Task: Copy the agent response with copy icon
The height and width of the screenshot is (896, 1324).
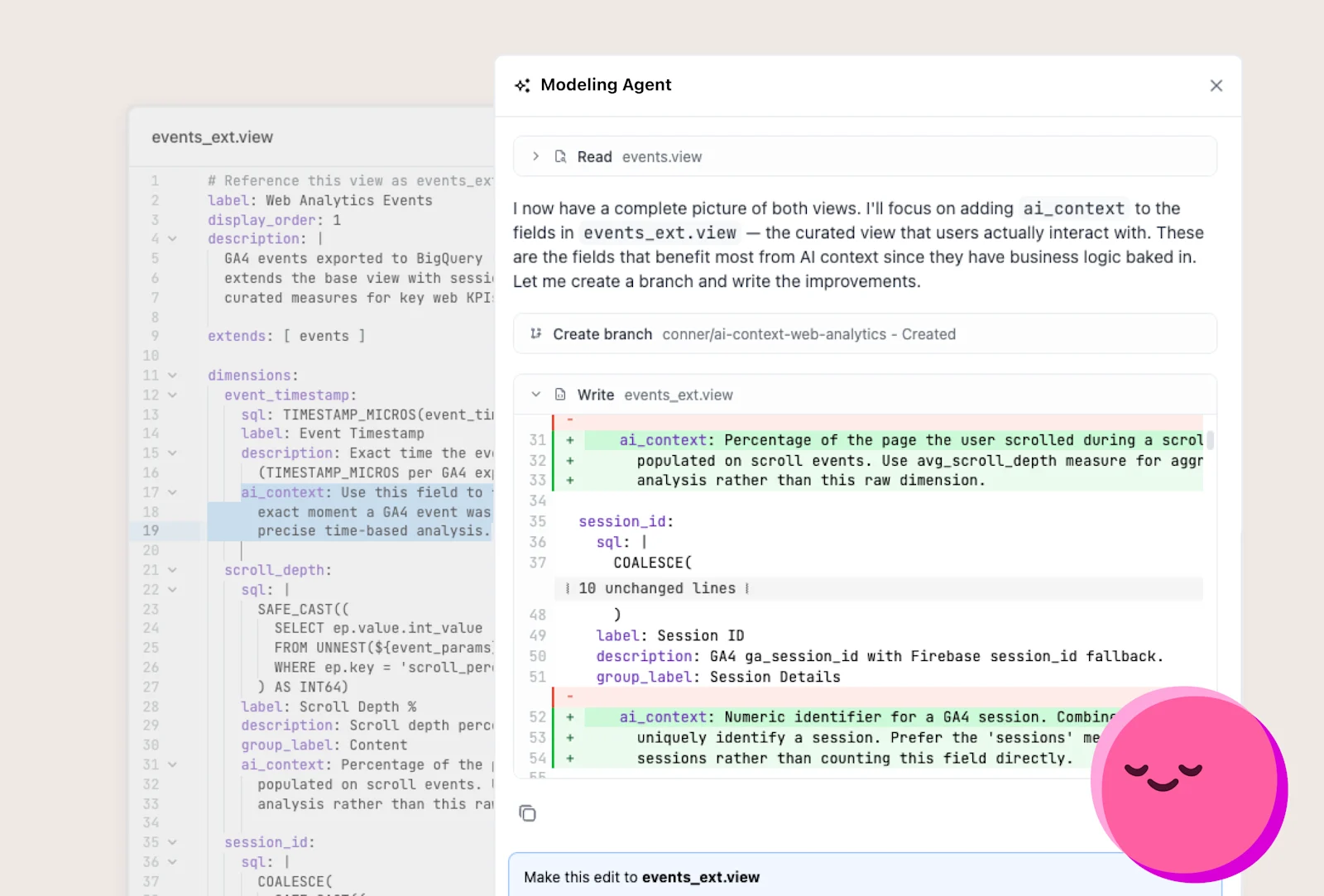Action: point(527,813)
